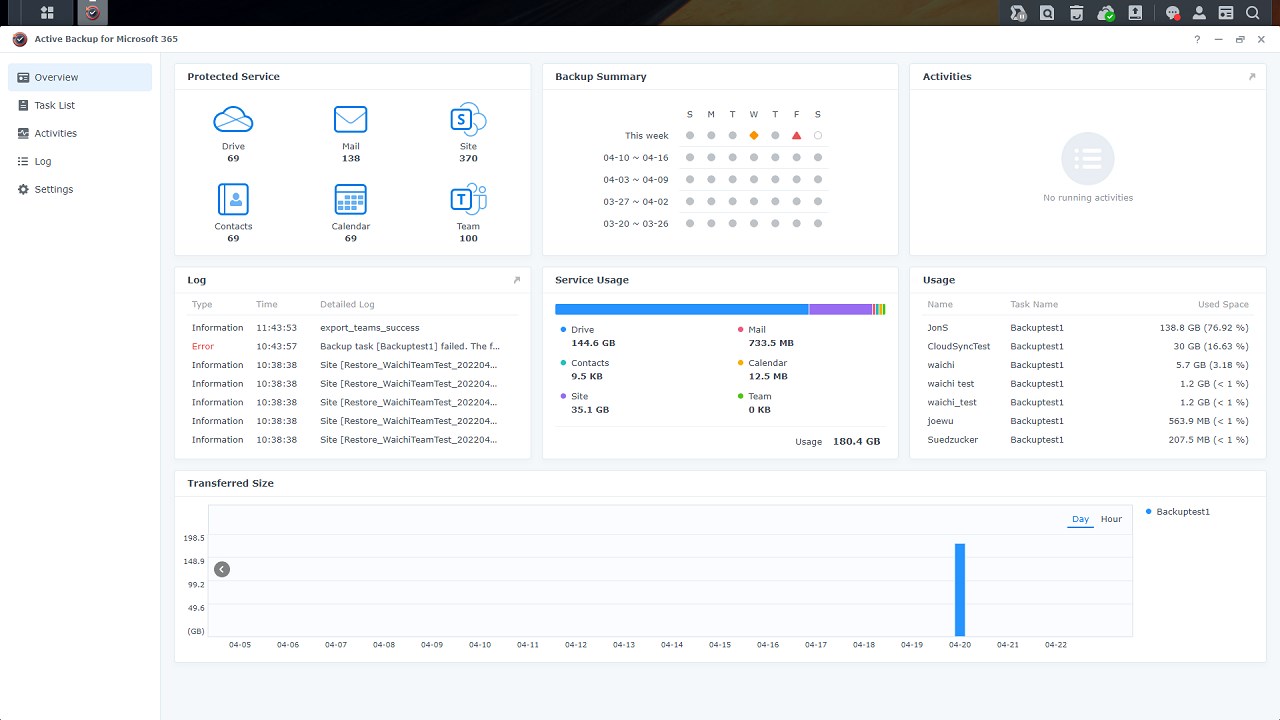This screenshot has height=720, width=1280.
Task: Click the 03-20 ~ 03-26 week label
Action: point(636,224)
